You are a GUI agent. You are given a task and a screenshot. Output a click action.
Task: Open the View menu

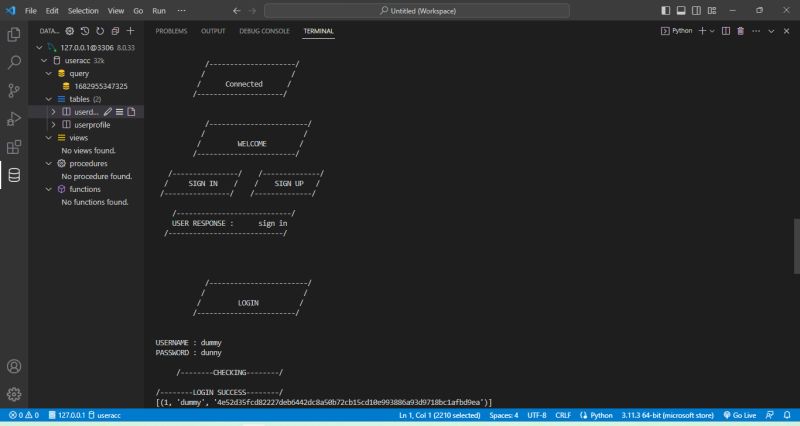116,11
